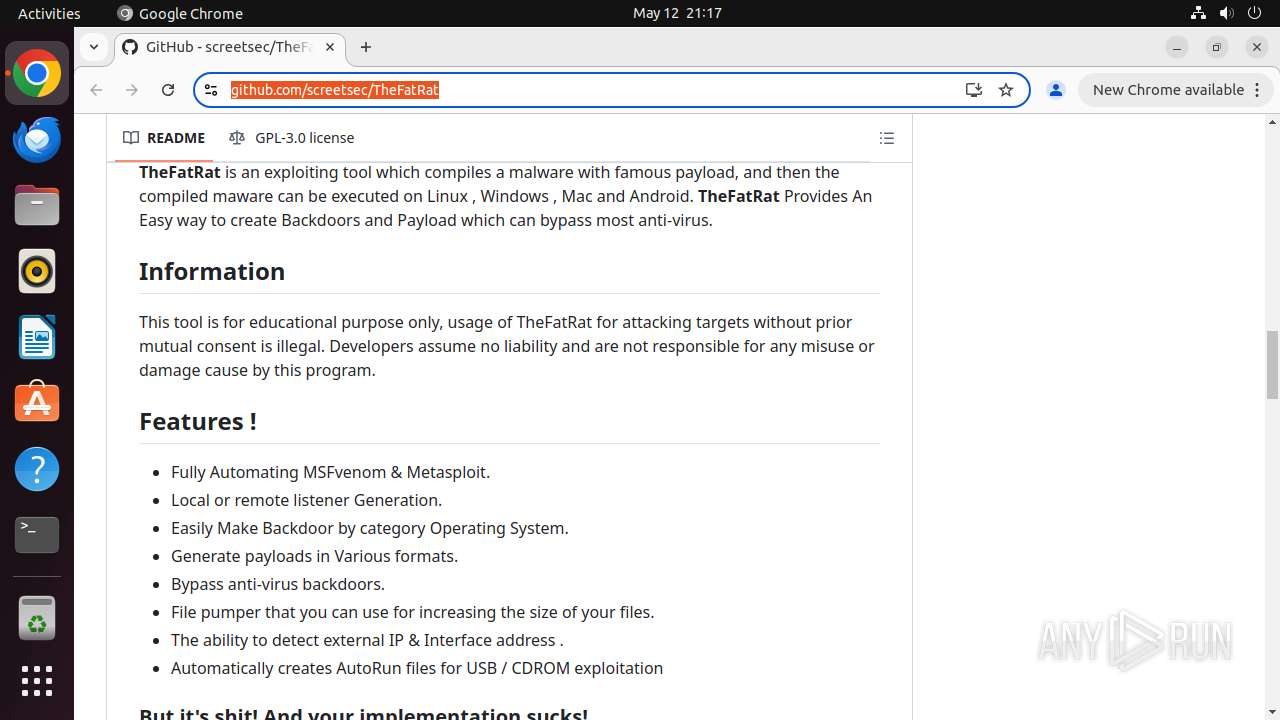Click 'Generate payloads in Various formats.' bullet
This screenshot has width=1280, height=720.
click(x=314, y=556)
